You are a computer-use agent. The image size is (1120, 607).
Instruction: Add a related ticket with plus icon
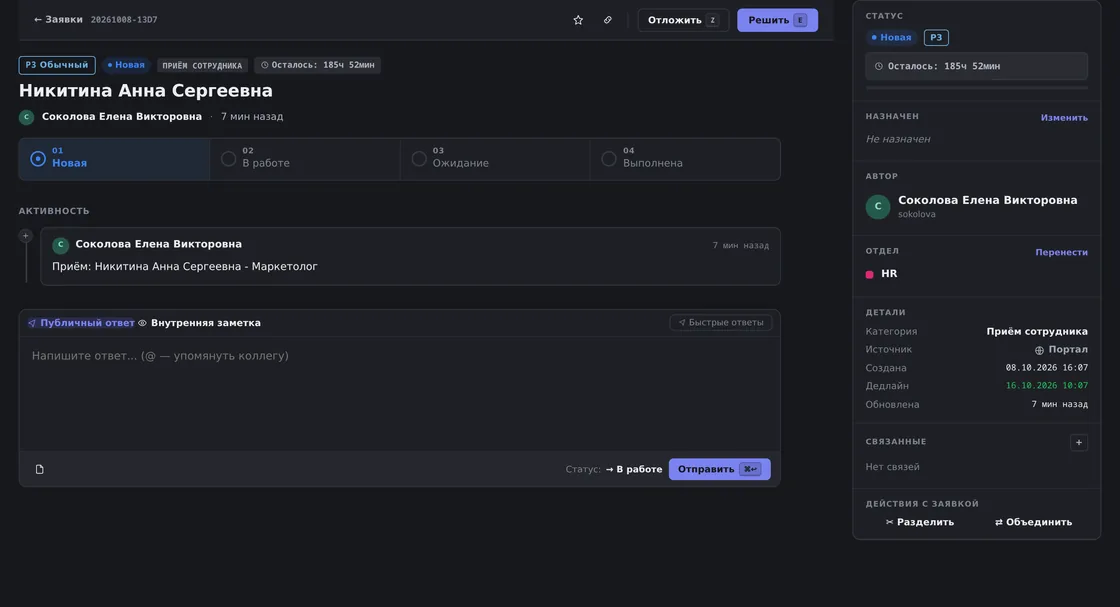tap(1079, 443)
